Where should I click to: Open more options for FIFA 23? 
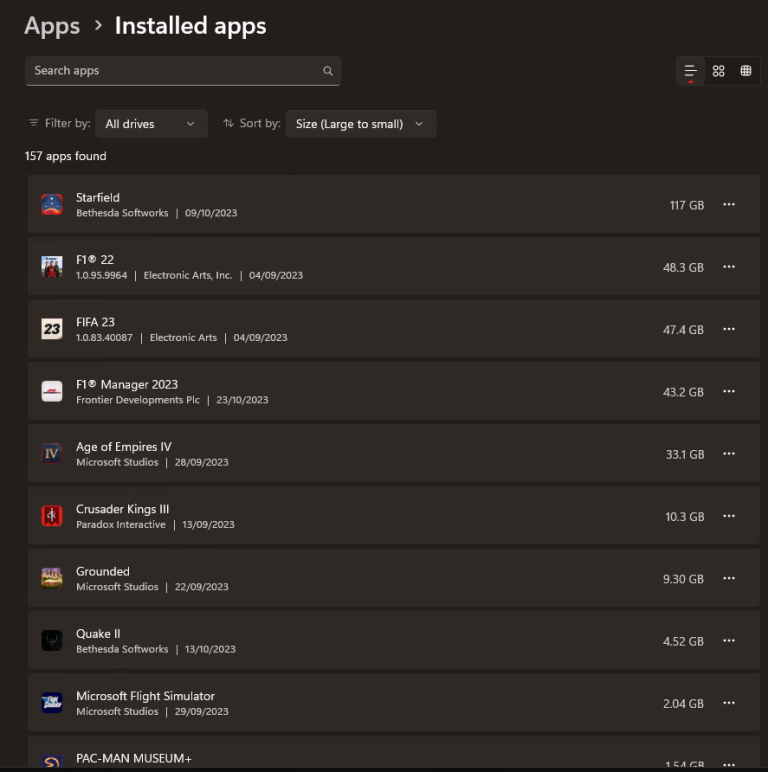pos(729,329)
